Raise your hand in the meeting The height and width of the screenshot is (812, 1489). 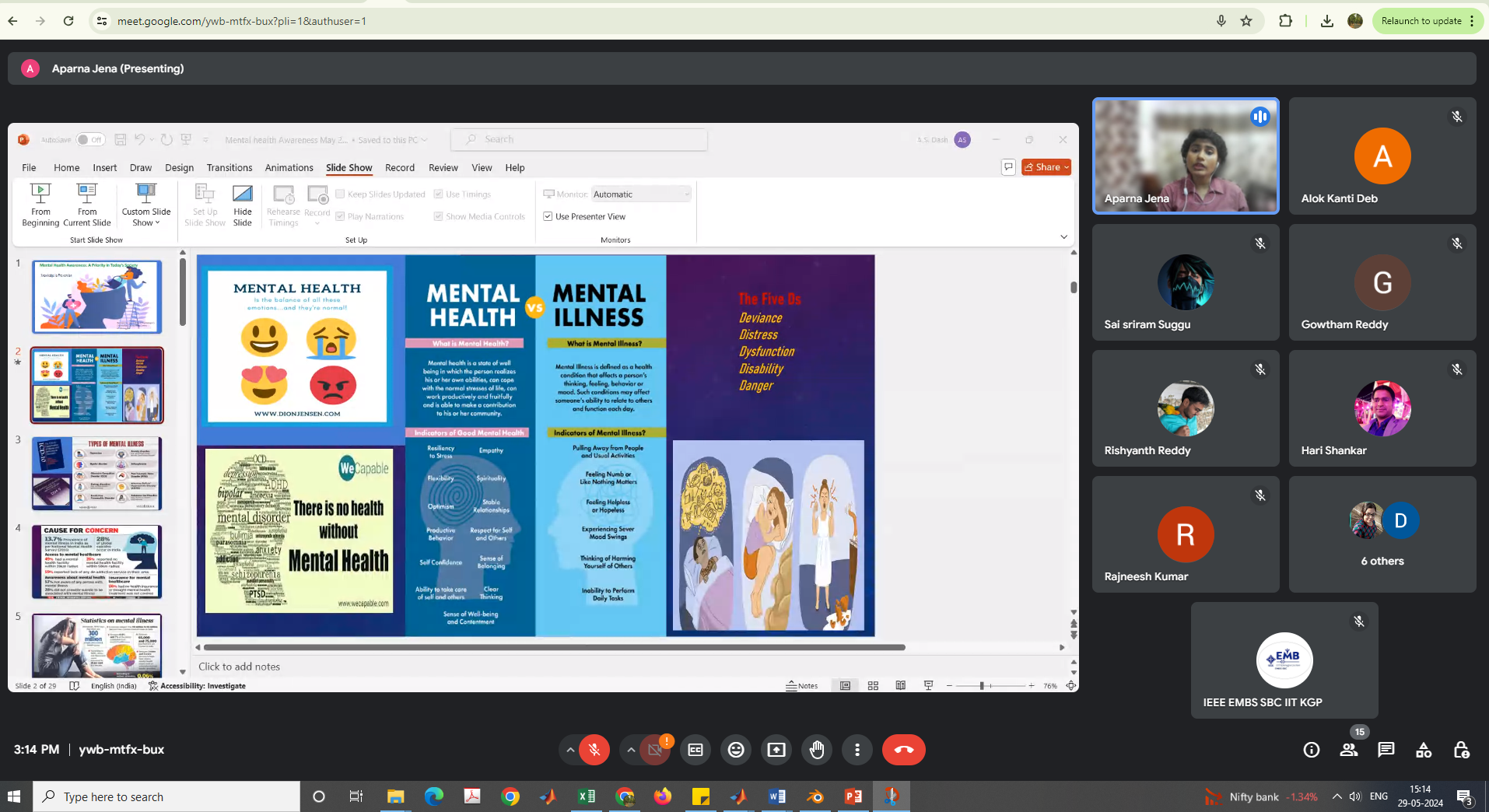coord(817,750)
